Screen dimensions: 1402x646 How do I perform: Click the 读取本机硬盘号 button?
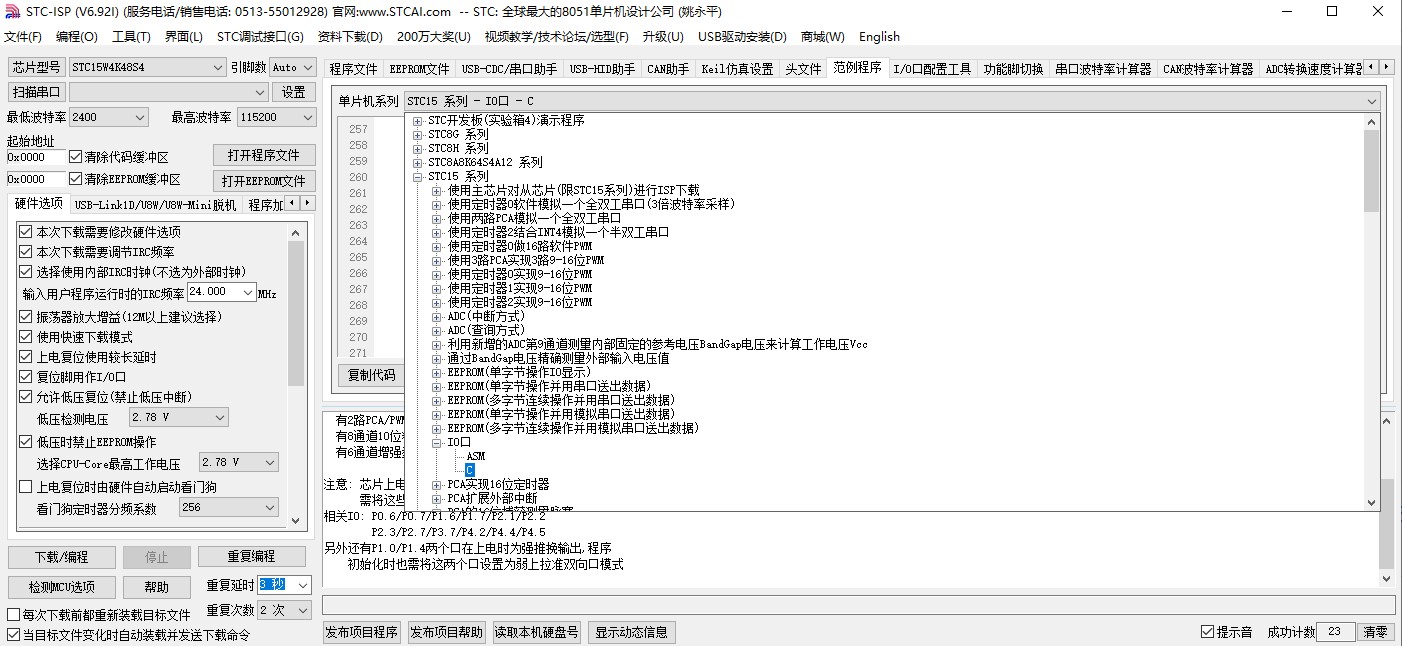point(537,632)
